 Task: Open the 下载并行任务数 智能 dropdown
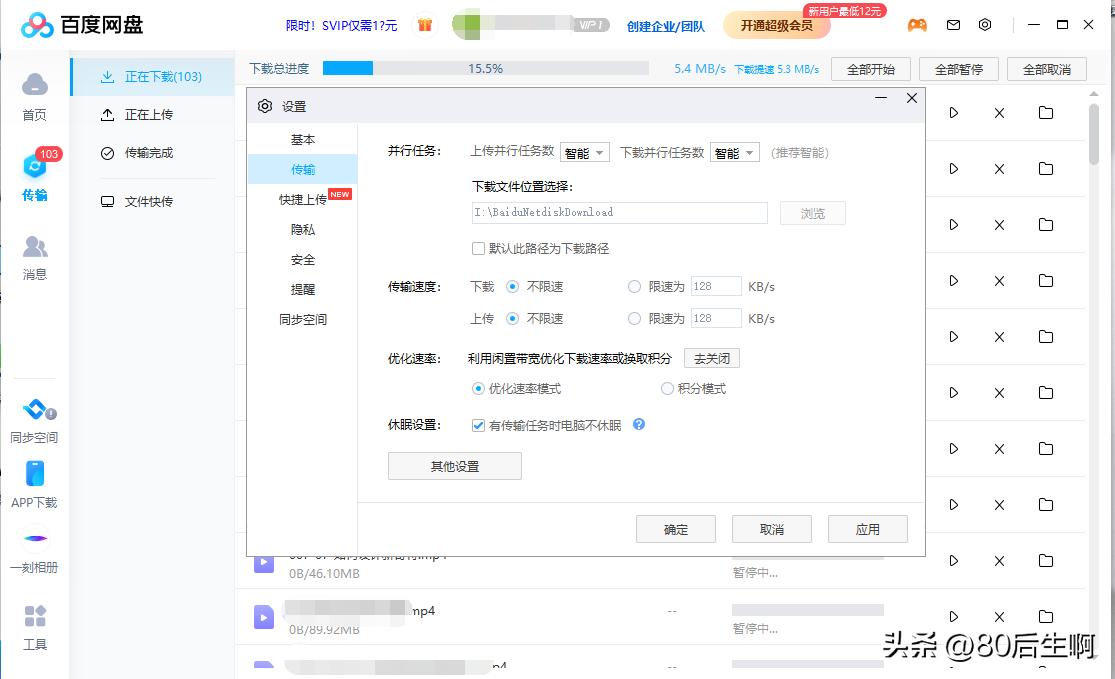(735, 151)
